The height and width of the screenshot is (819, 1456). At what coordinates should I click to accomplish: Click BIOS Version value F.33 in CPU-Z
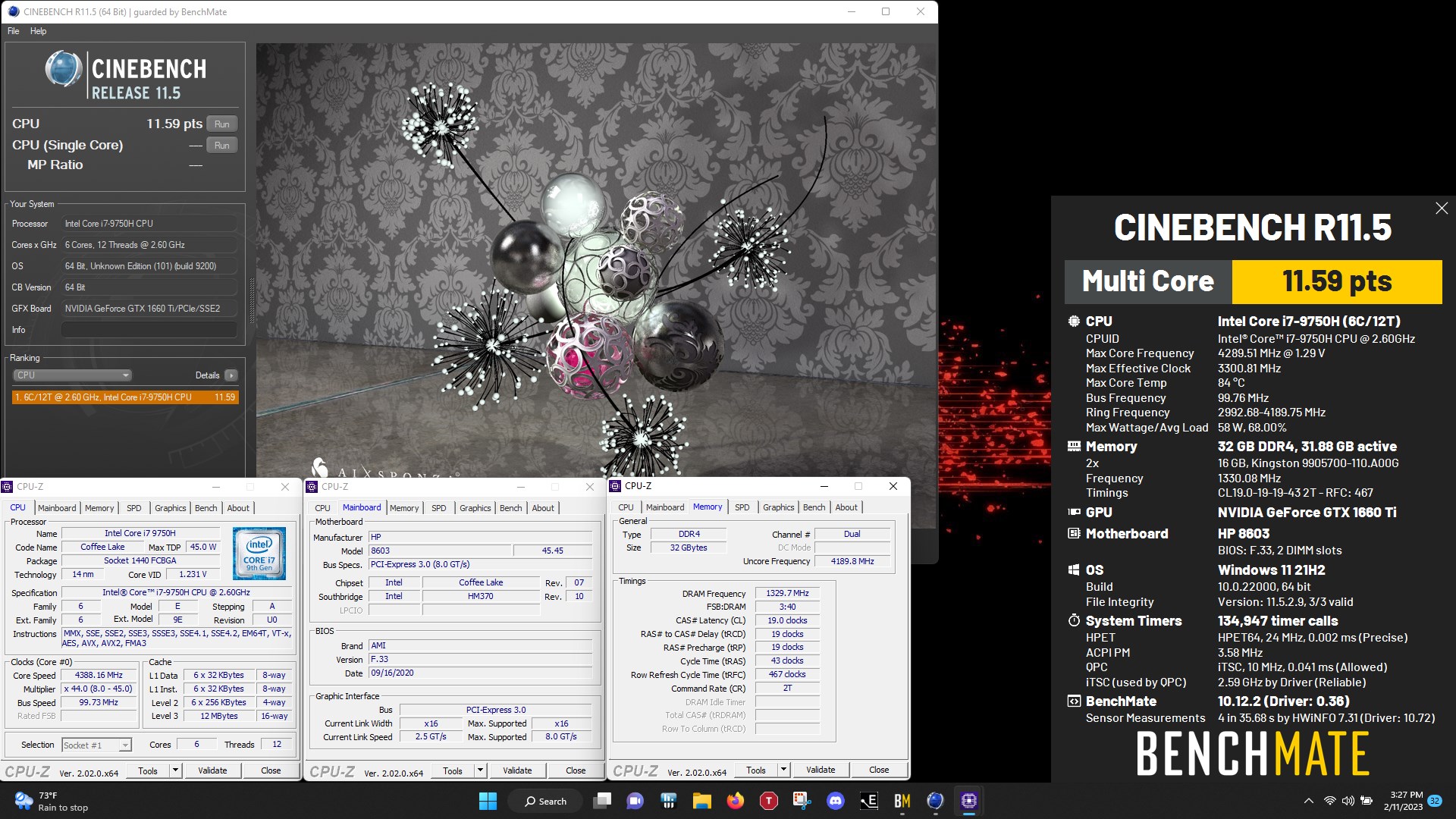point(480,659)
